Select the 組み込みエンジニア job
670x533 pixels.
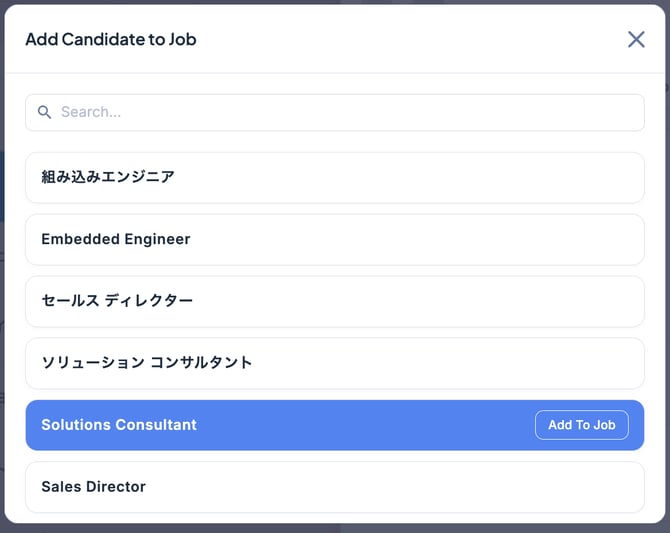click(x=334, y=178)
